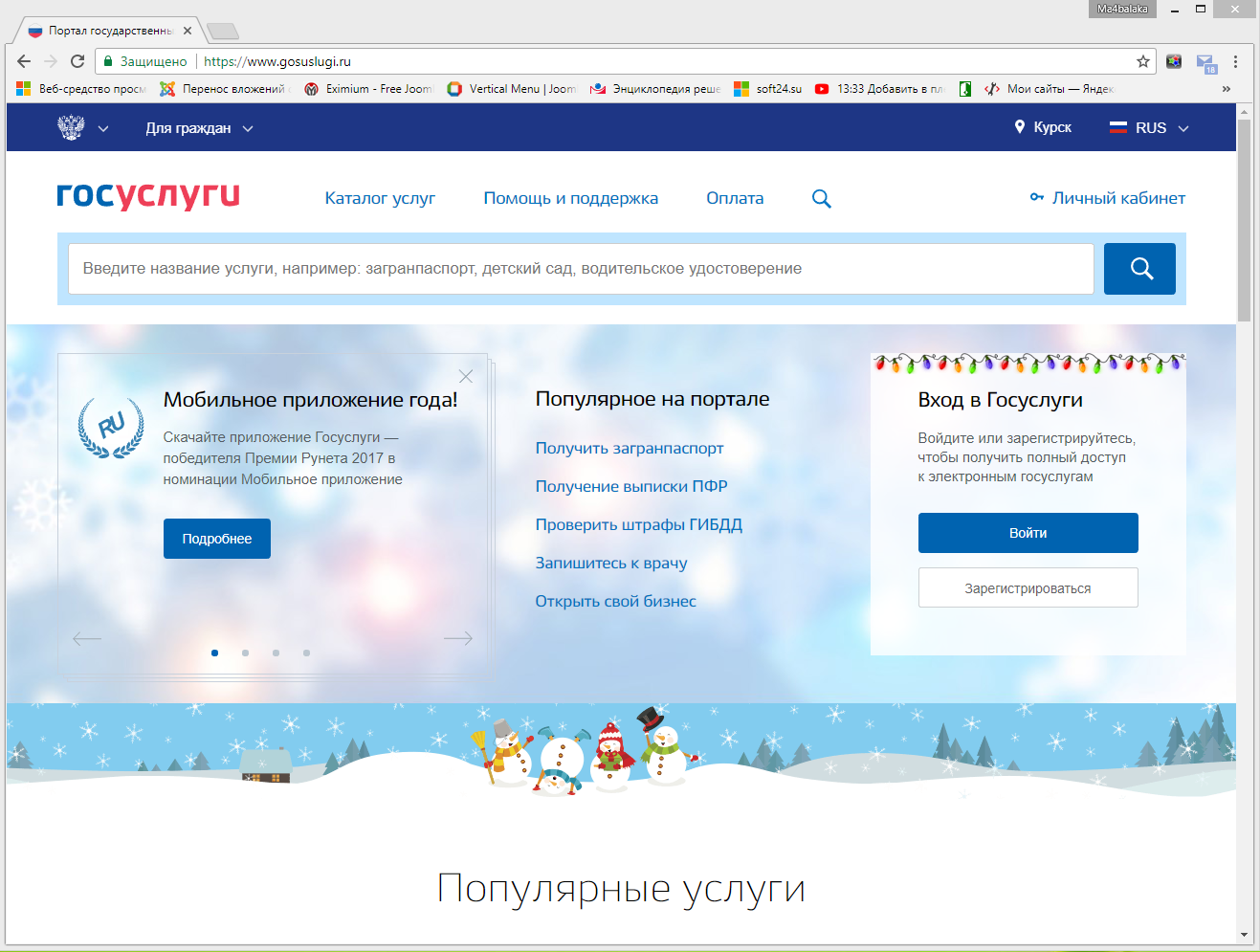Open the header magnifier search icon
This screenshot has width=1260, height=952.
click(821, 198)
